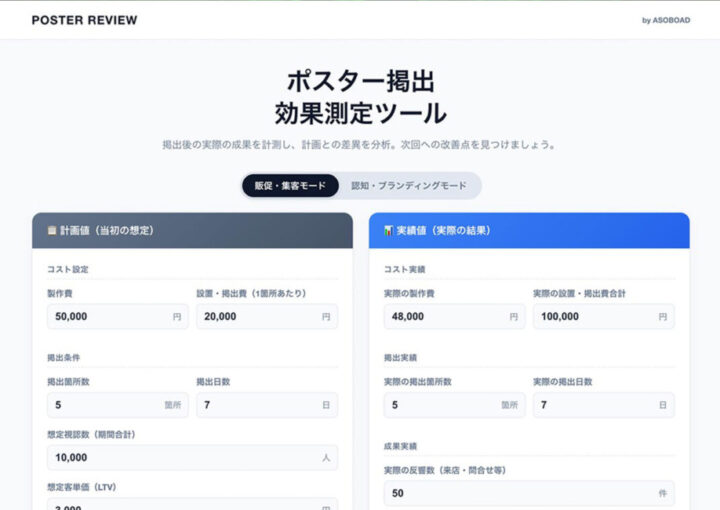This screenshot has width=720, height=510.
Task: Click the 想定視認数 field showing 10,000
Action: point(192,457)
